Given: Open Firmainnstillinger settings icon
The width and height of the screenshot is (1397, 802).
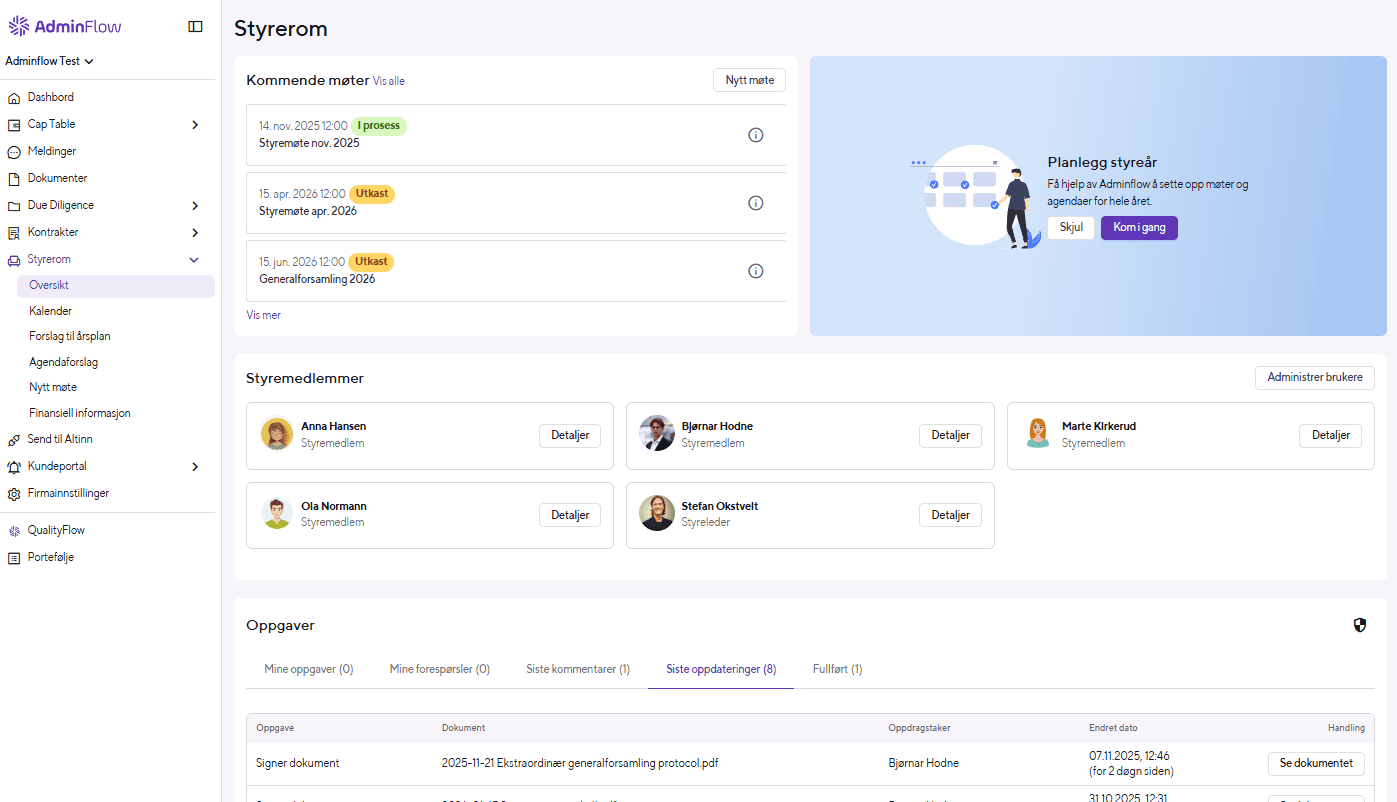Looking at the screenshot, I should [12, 492].
